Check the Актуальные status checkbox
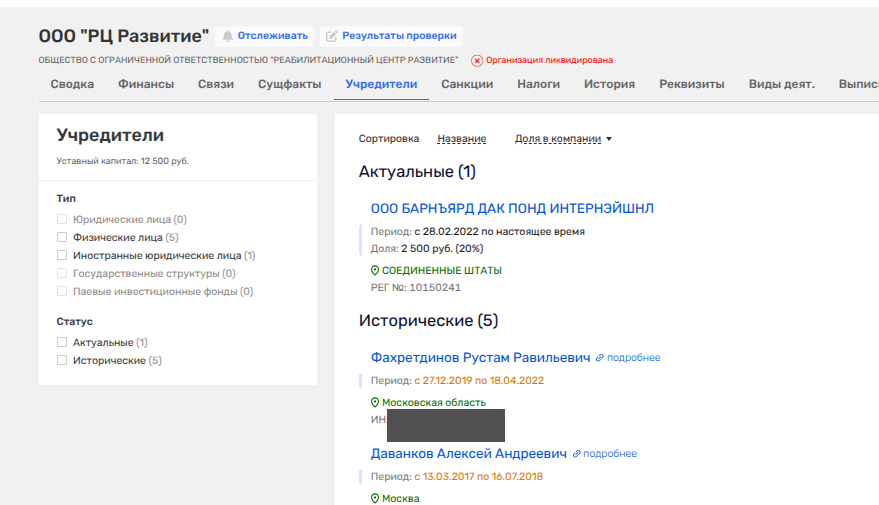The image size is (879, 505). pyautogui.click(x=62, y=342)
